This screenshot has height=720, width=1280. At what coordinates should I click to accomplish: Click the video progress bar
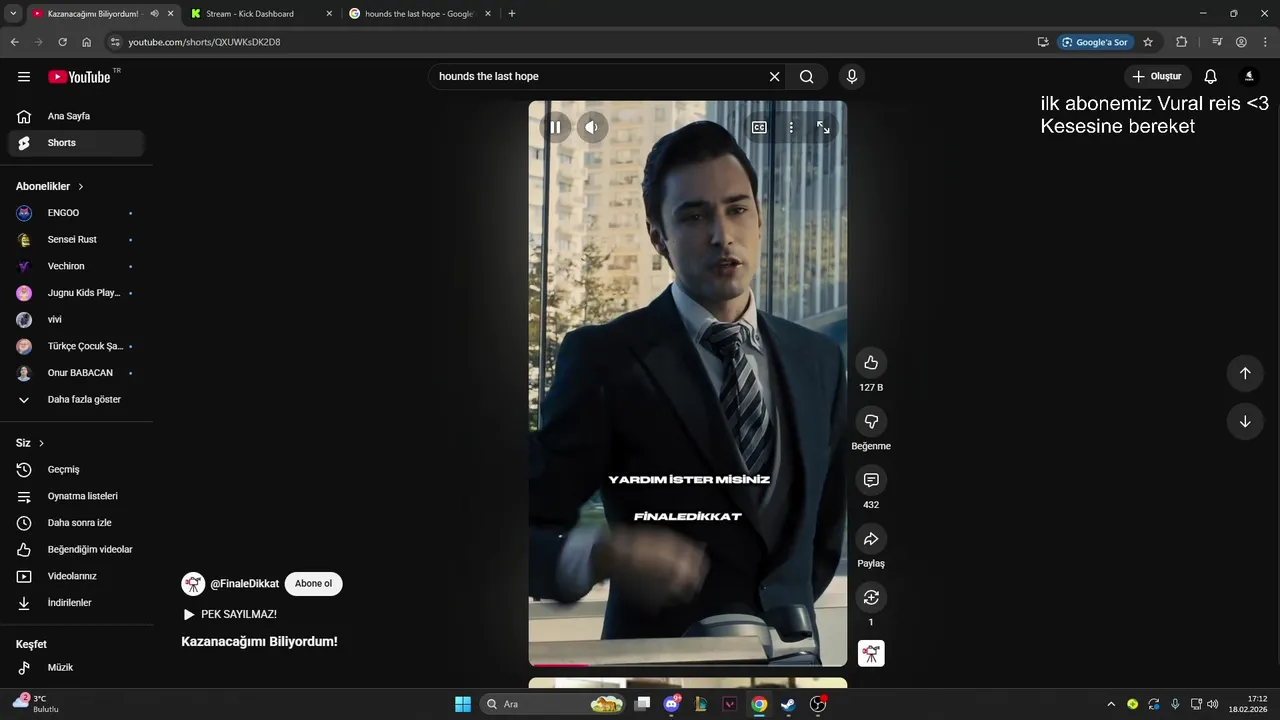[x=688, y=664]
